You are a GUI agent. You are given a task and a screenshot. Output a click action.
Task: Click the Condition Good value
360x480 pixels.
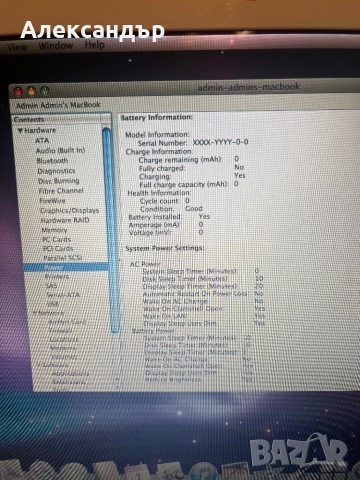[x=194, y=209]
